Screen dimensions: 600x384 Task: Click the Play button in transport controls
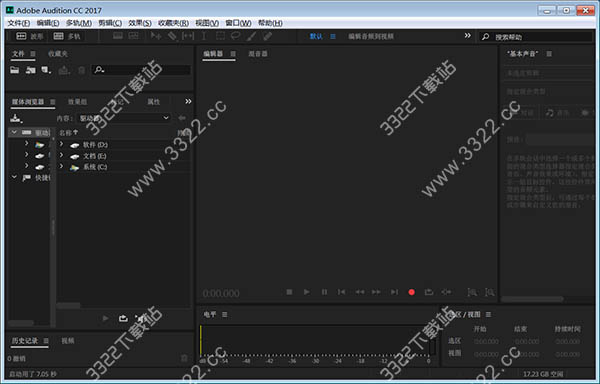[307, 292]
